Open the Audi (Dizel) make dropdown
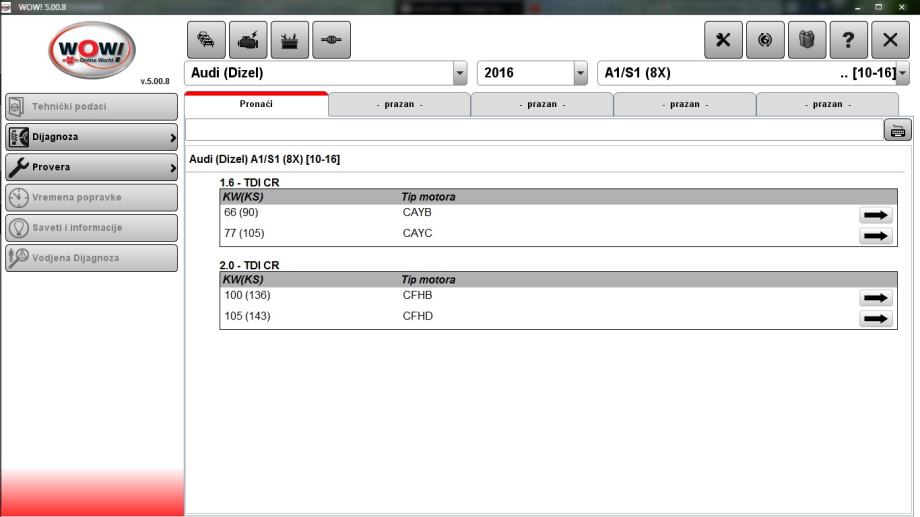The image size is (920, 517). point(460,73)
